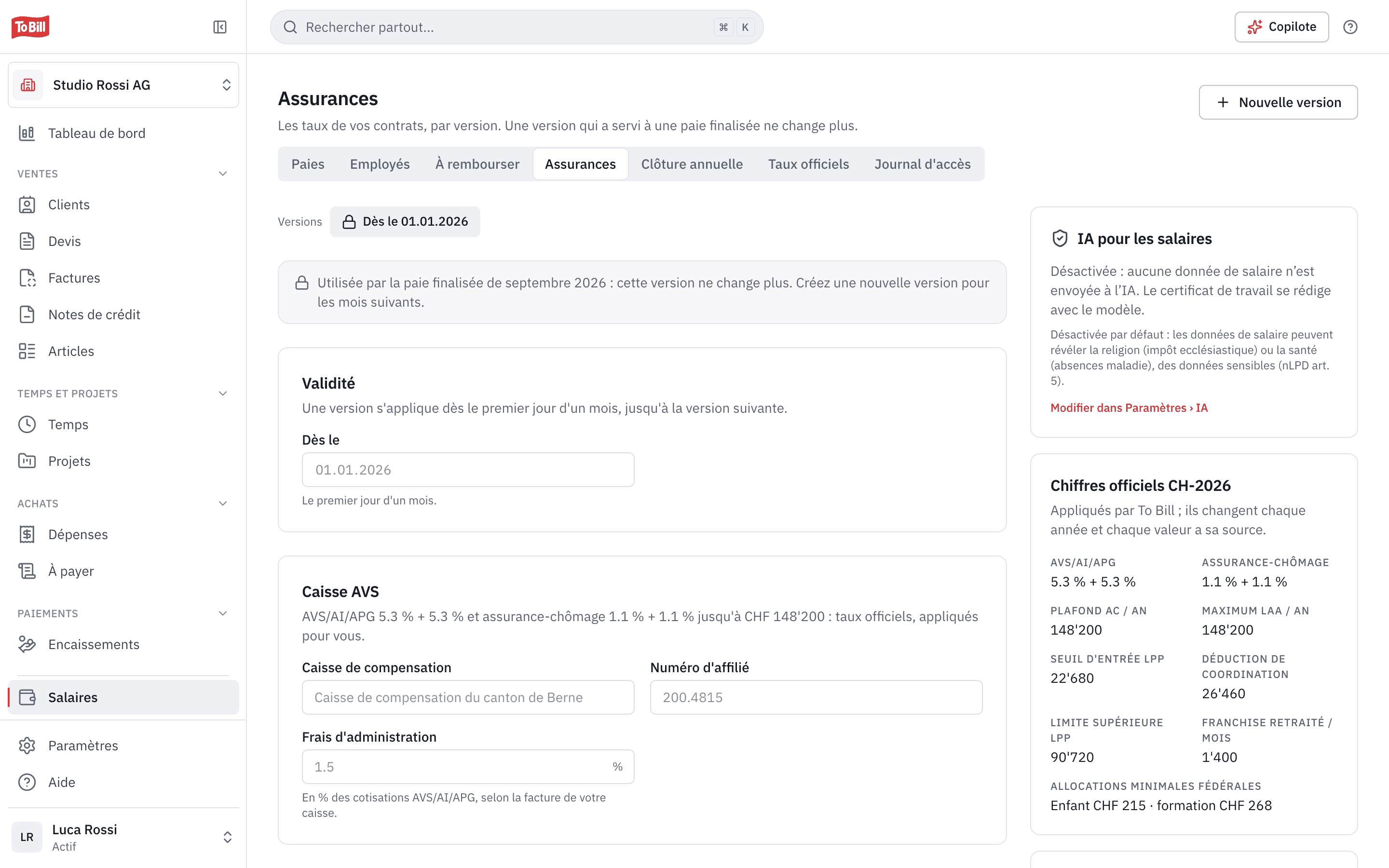Collapse the Ventes section

[223, 174]
